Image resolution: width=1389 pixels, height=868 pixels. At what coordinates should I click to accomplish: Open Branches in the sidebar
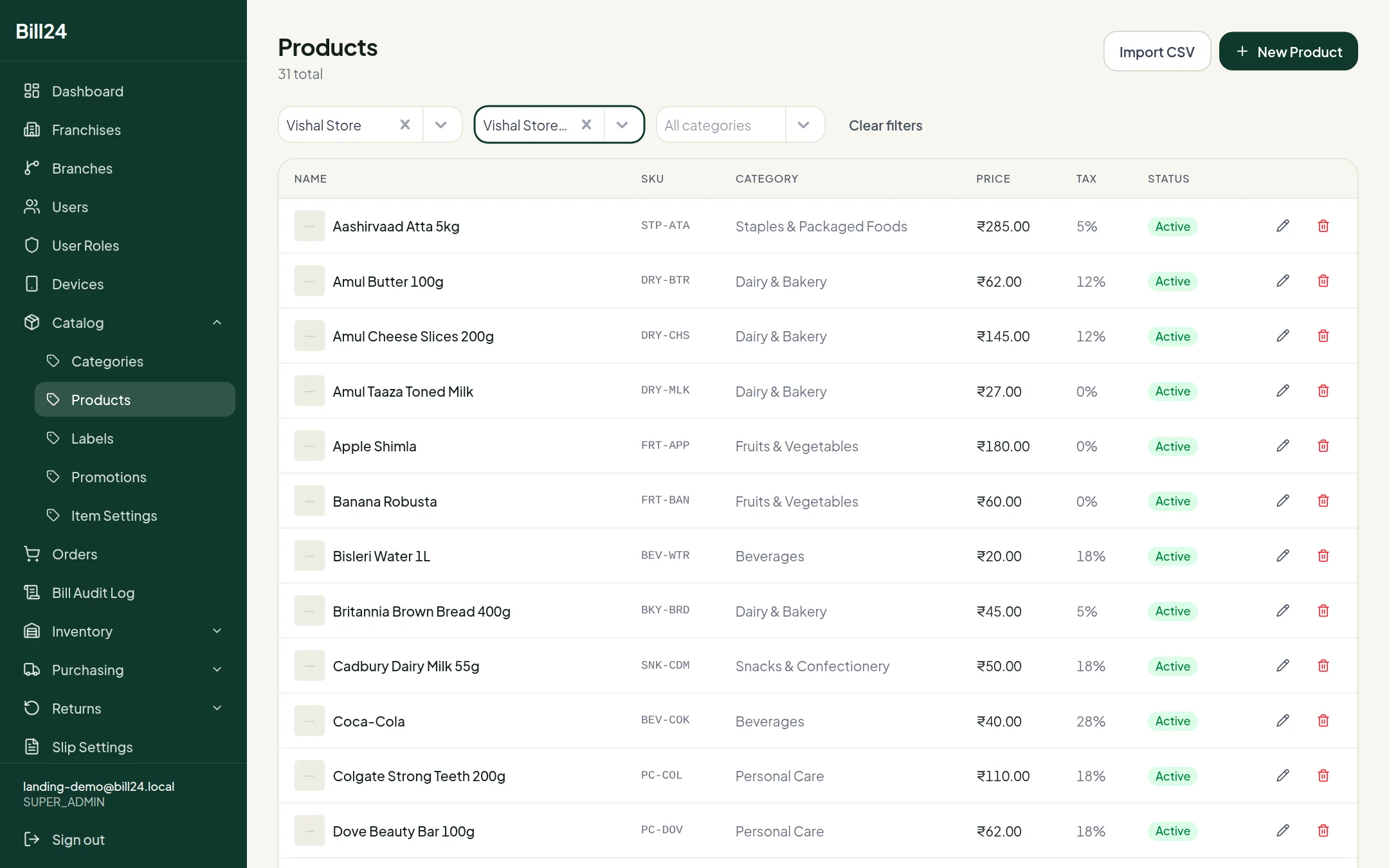123,168
